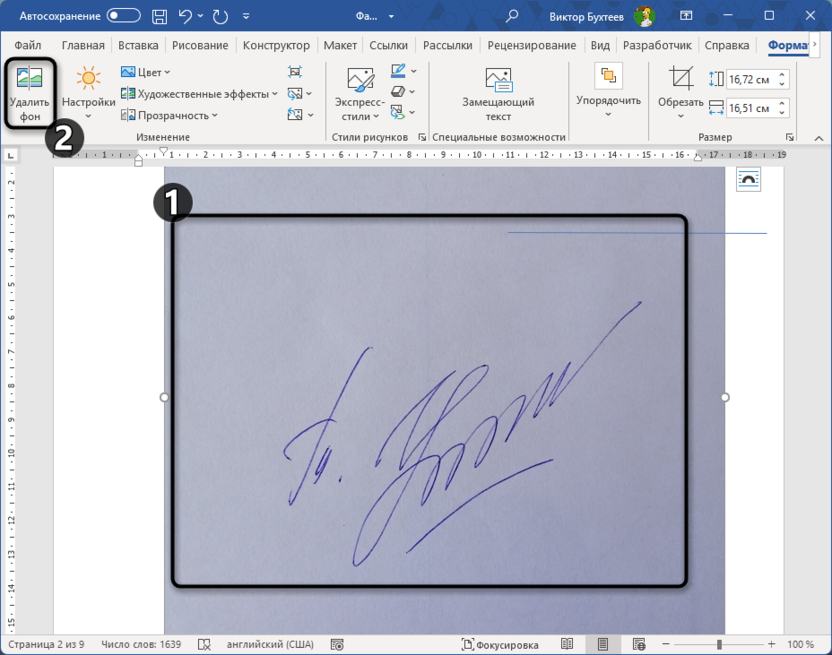The image size is (832, 655).
Task: Expand the Picture Effects dropdown arrow
Action: point(412,91)
